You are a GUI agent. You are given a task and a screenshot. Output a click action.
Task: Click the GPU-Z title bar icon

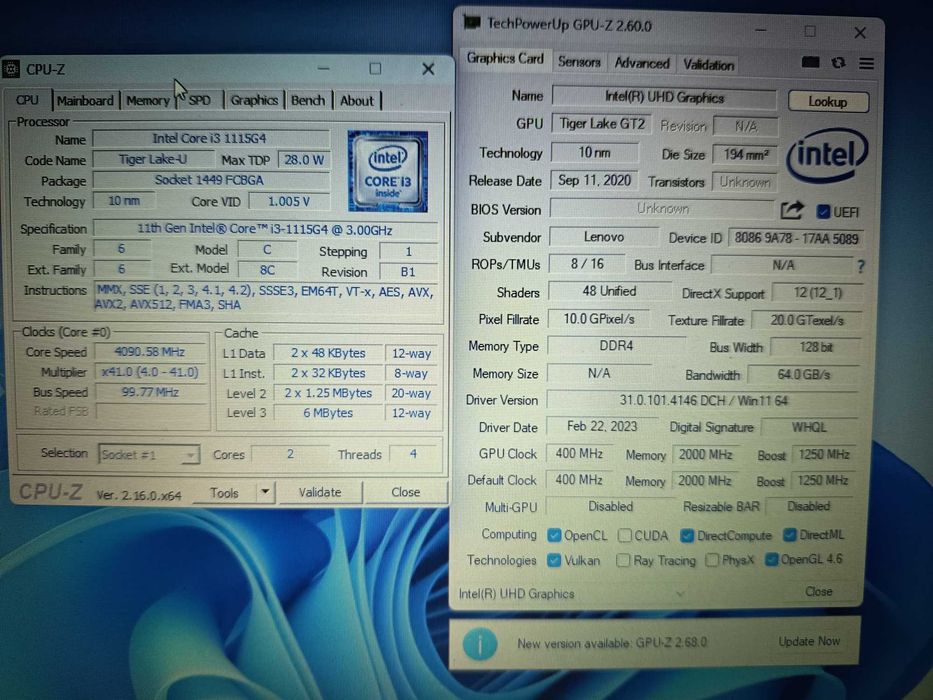click(472, 22)
